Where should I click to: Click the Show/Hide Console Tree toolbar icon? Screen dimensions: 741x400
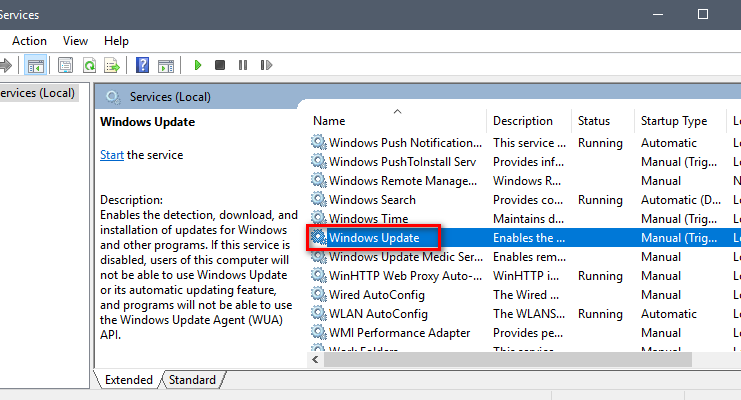[x=35, y=65]
